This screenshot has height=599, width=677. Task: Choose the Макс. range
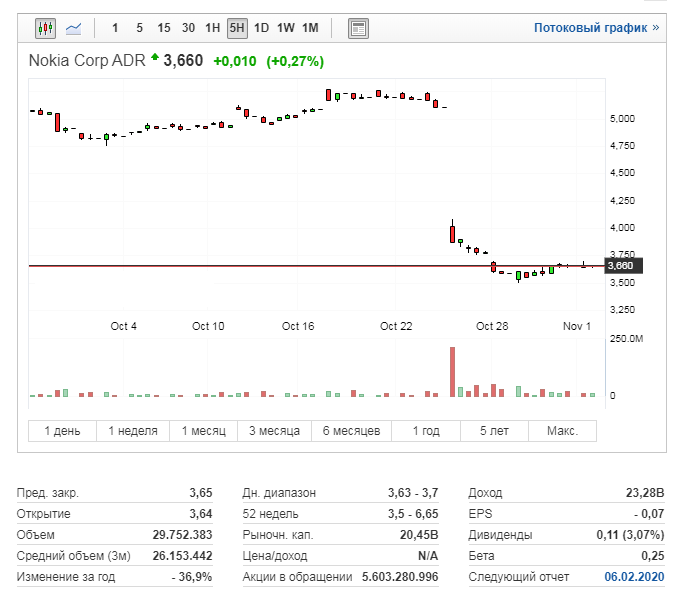click(x=562, y=431)
